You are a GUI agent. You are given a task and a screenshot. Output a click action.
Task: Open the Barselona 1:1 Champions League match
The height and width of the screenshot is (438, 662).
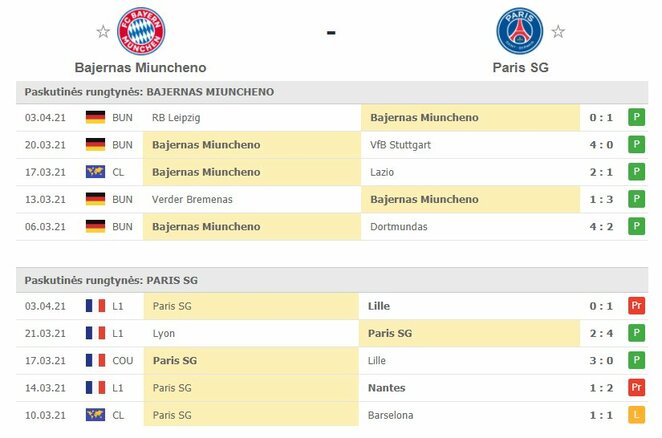coord(330,415)
